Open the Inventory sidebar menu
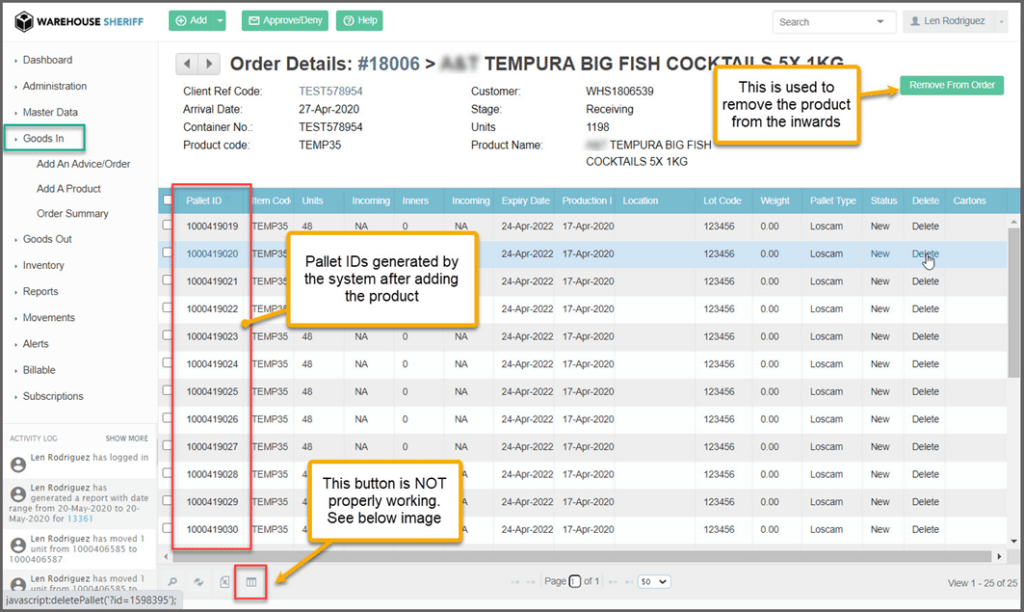The width and height of the screenshot is (1024, 612). click(x=43, y=265)
